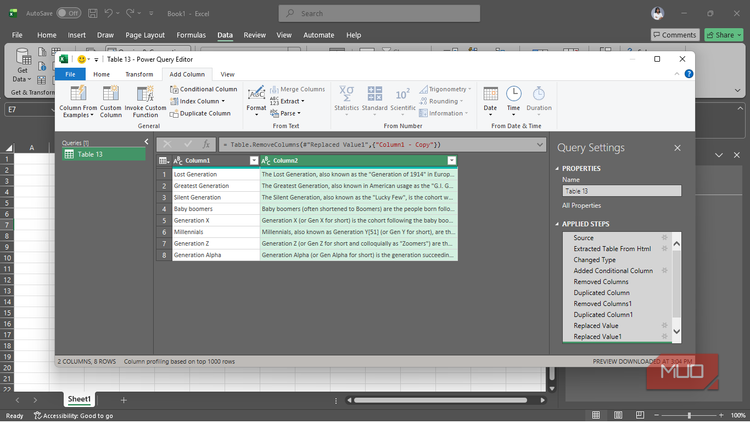This screenshot has width=750, height=422.
Task: Open settings for Added Conditional Column step
Action: (664, 270)
